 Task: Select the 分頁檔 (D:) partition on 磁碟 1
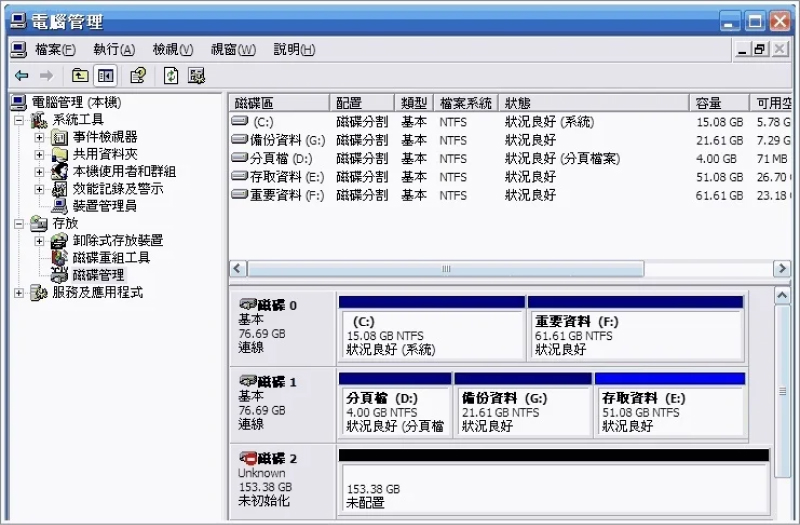(395, 405)
